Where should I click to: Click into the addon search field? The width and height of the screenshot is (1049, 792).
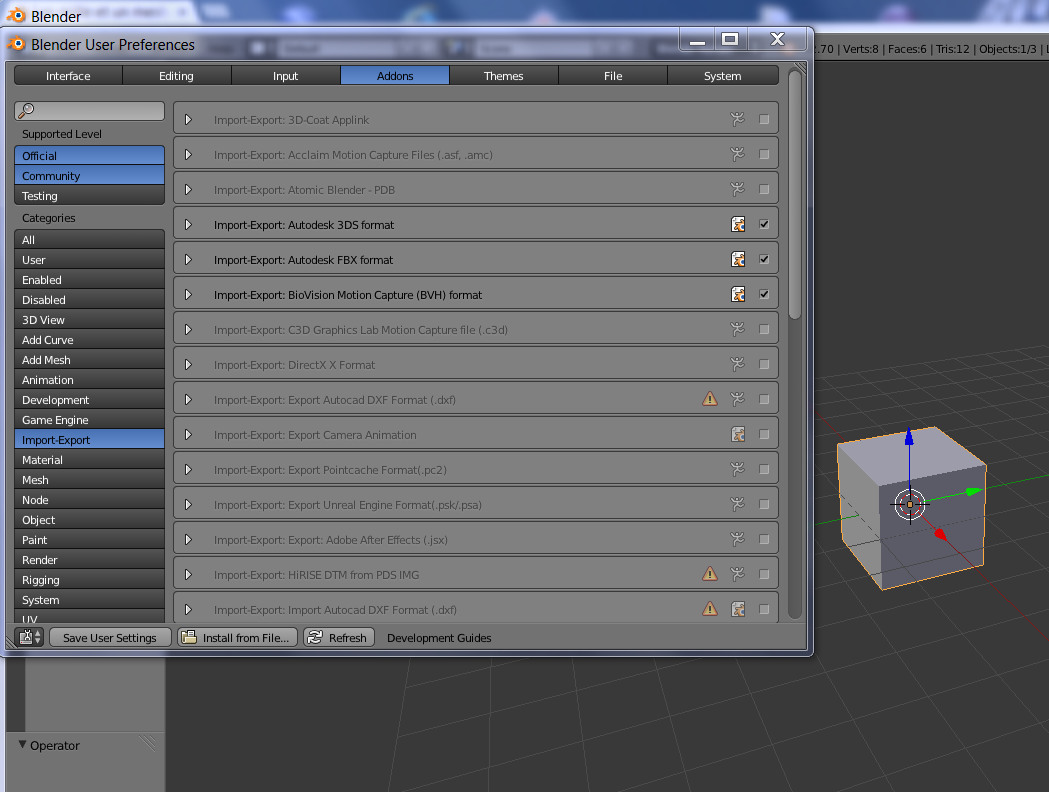(x=90, y=110)
